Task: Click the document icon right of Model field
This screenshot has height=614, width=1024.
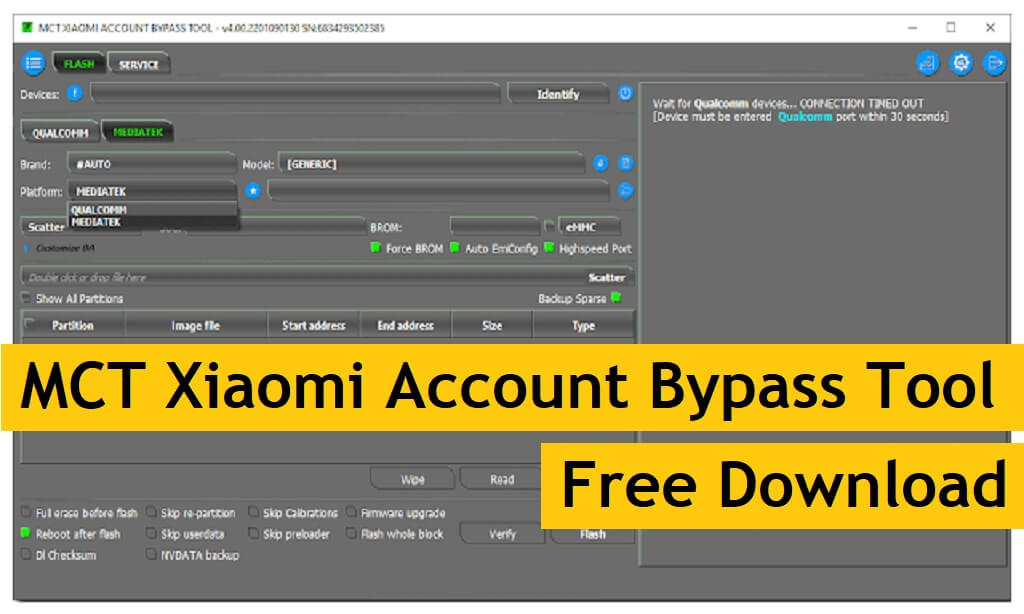Action: coord(626,163)
